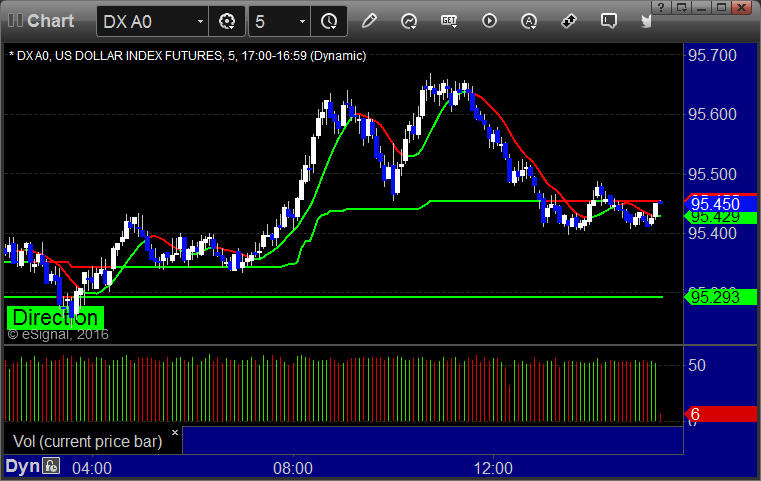Click the Dyn time mode label
The height and width of the screenshot is (481, 761).
point(22,466)
